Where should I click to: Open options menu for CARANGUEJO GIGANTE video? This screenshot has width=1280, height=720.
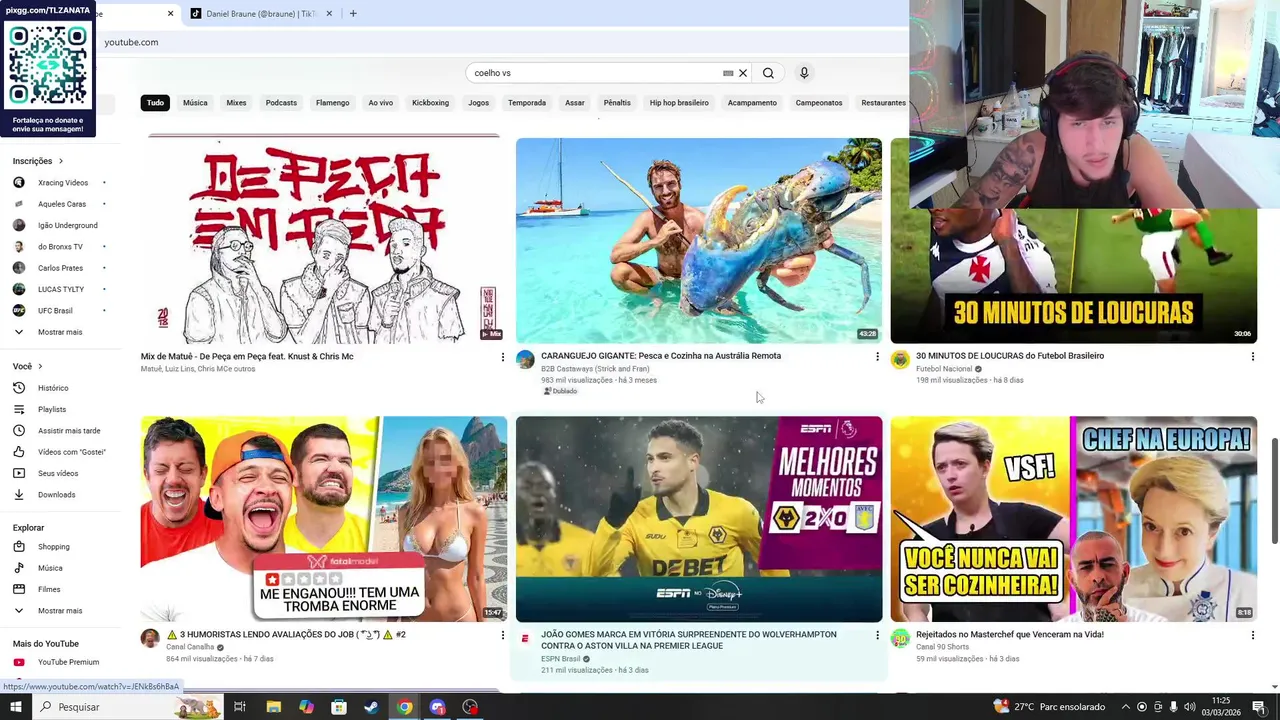tap(877, 357)
